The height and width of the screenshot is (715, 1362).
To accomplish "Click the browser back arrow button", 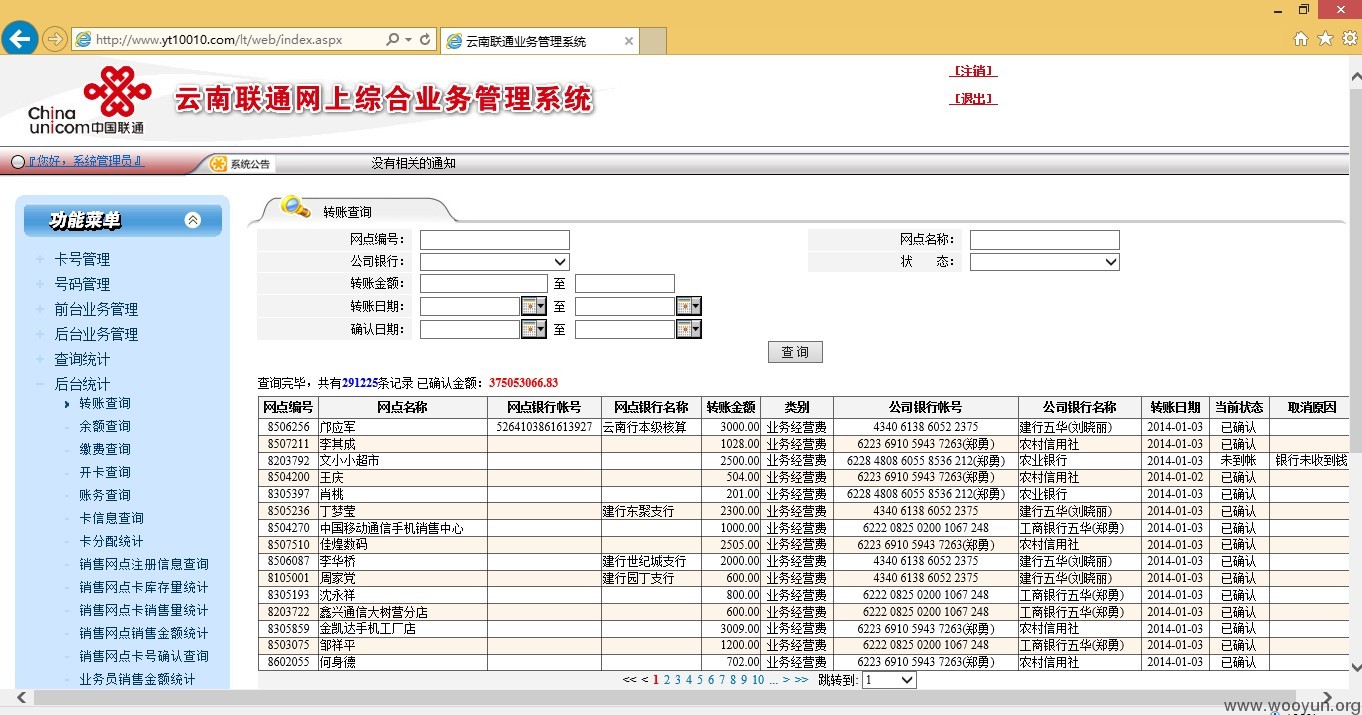I will 20,38.
